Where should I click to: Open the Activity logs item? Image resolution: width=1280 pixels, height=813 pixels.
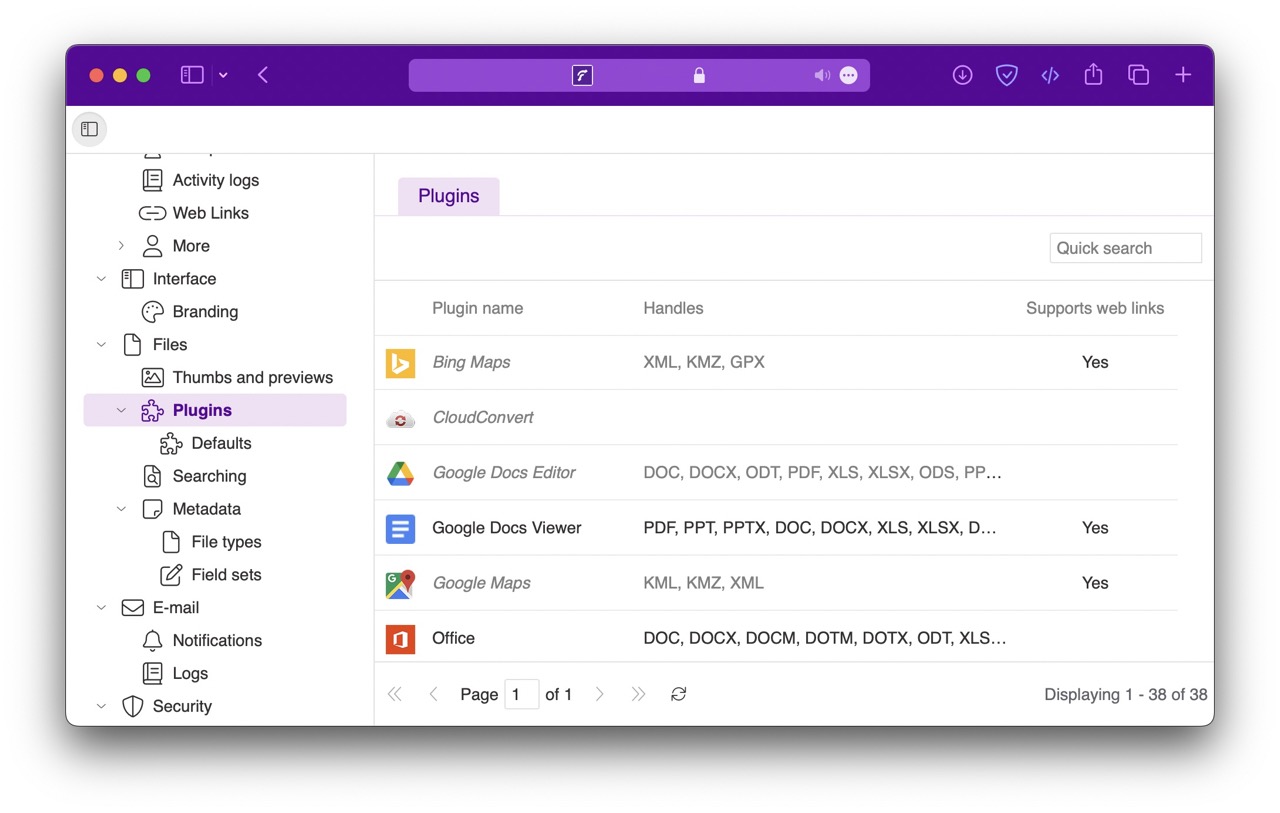[x=215, y=180]
